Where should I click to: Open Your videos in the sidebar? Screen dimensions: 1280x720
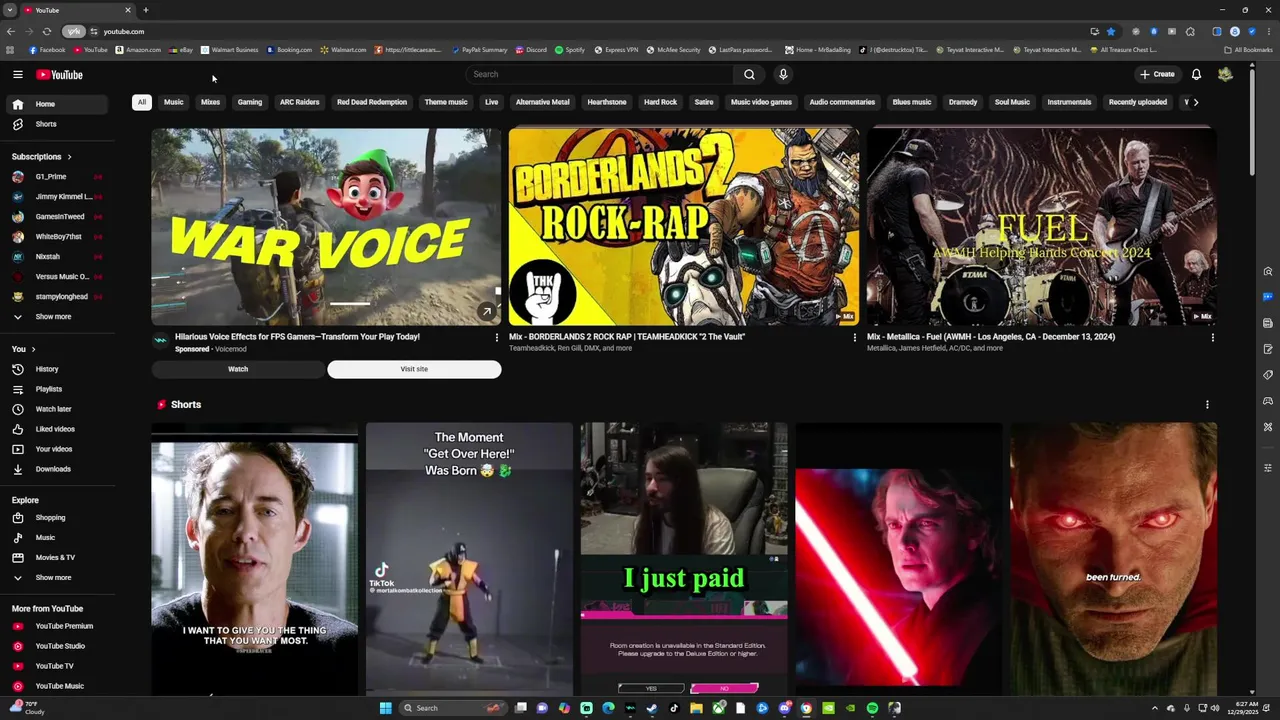58,449
